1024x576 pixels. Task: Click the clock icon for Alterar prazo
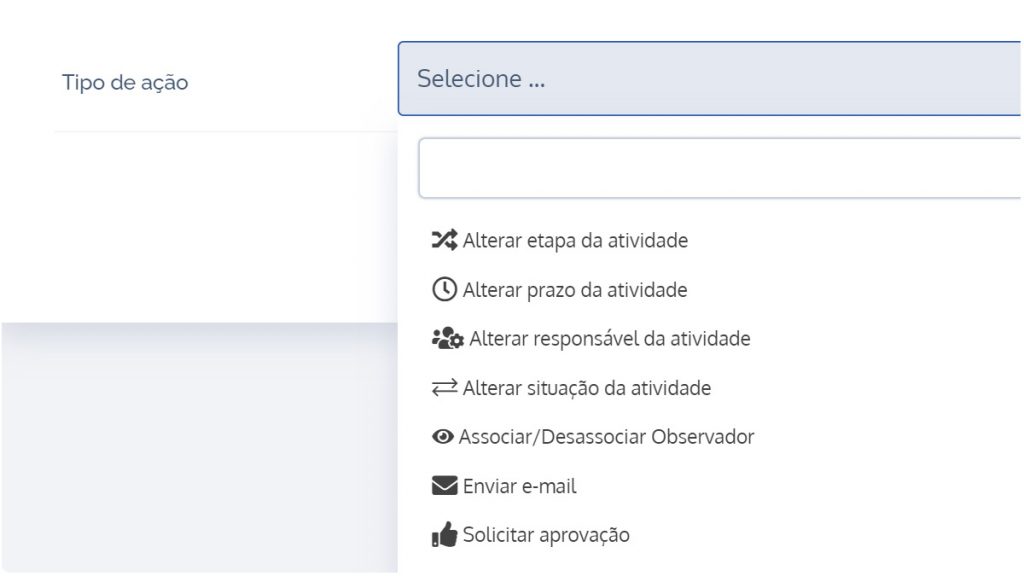[444, 289]
